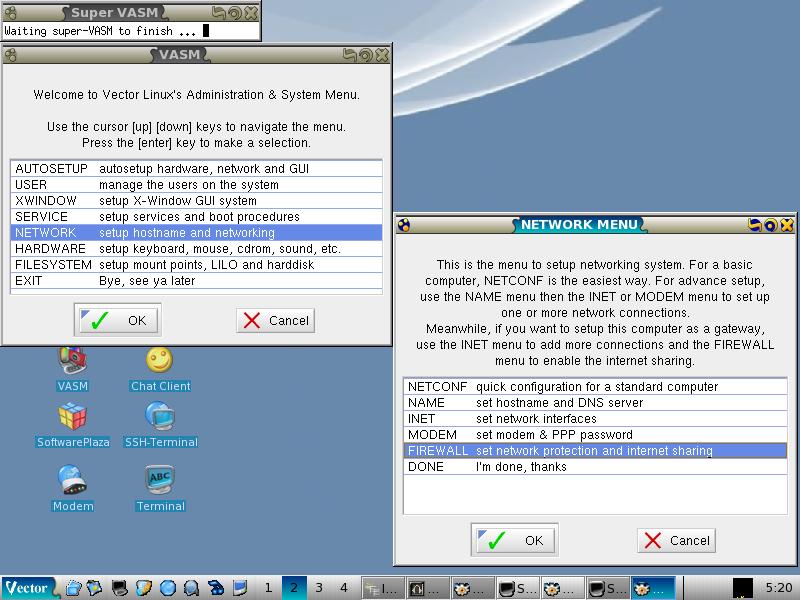Click the taskbar clock showing 5:20
Screen dimensions: 800x600
(777, 588)
